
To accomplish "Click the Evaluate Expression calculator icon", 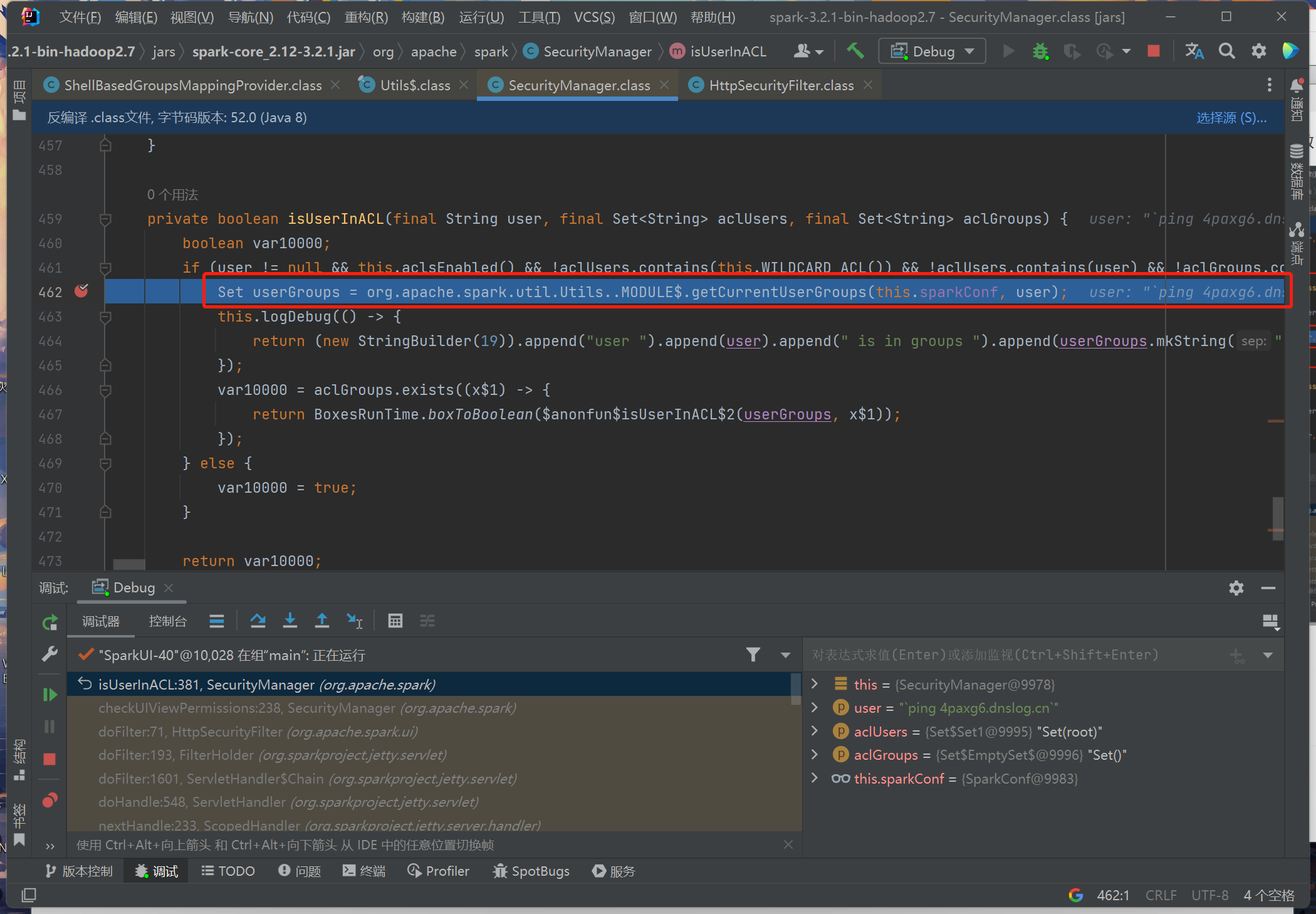I will click(395, 621).
